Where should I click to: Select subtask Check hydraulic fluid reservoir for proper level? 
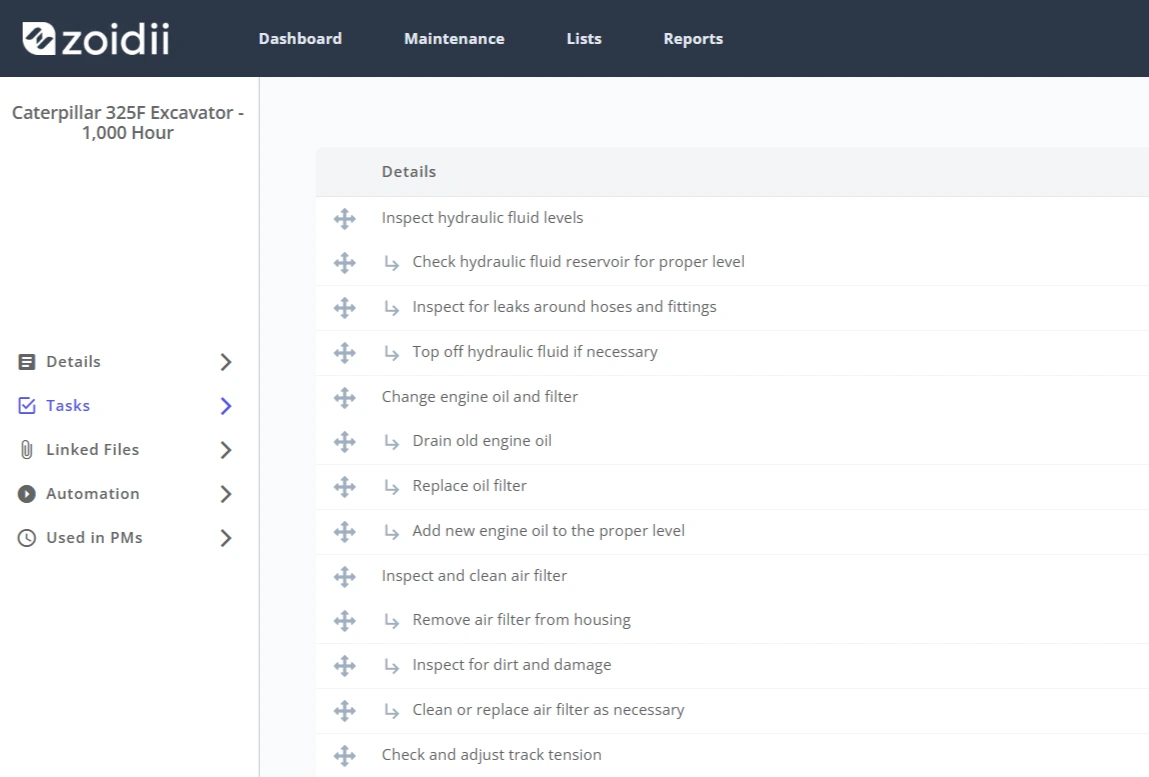click(578, 262)
